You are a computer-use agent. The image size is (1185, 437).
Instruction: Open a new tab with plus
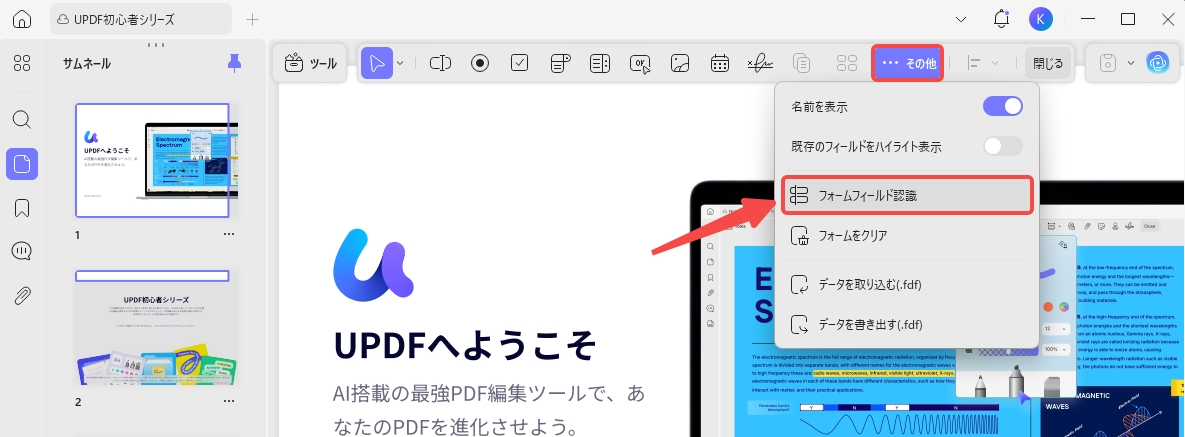252,20
